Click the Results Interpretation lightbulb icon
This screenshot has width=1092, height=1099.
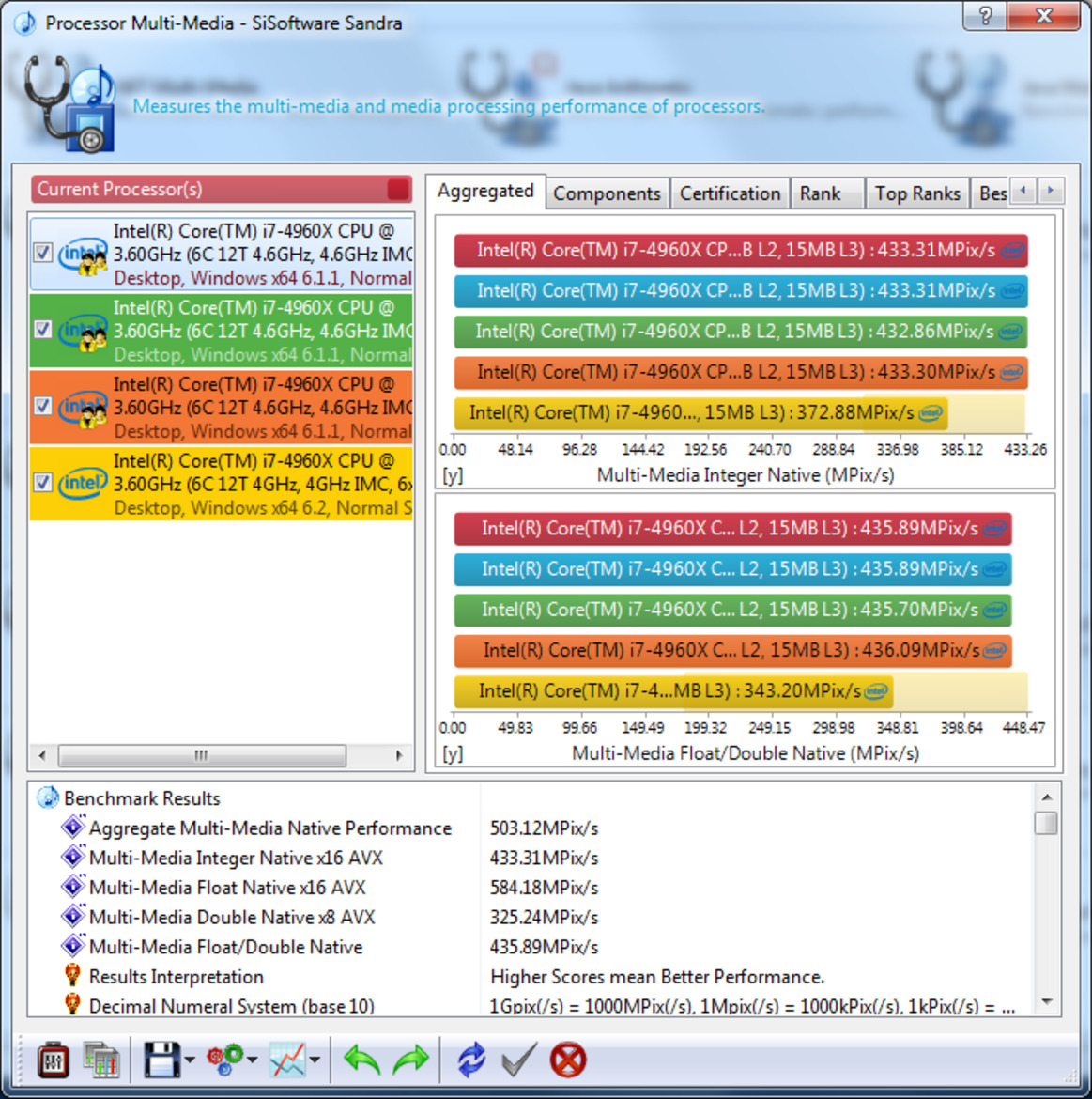coord(72,975)
